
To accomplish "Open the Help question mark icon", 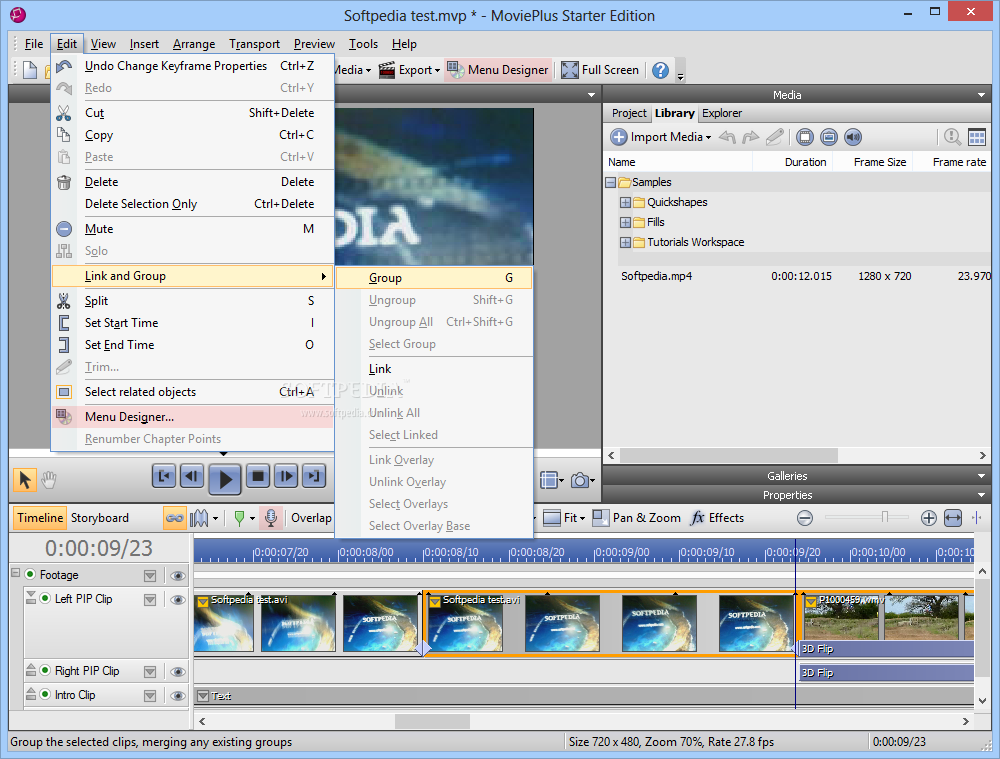I will tap(661, 70).
